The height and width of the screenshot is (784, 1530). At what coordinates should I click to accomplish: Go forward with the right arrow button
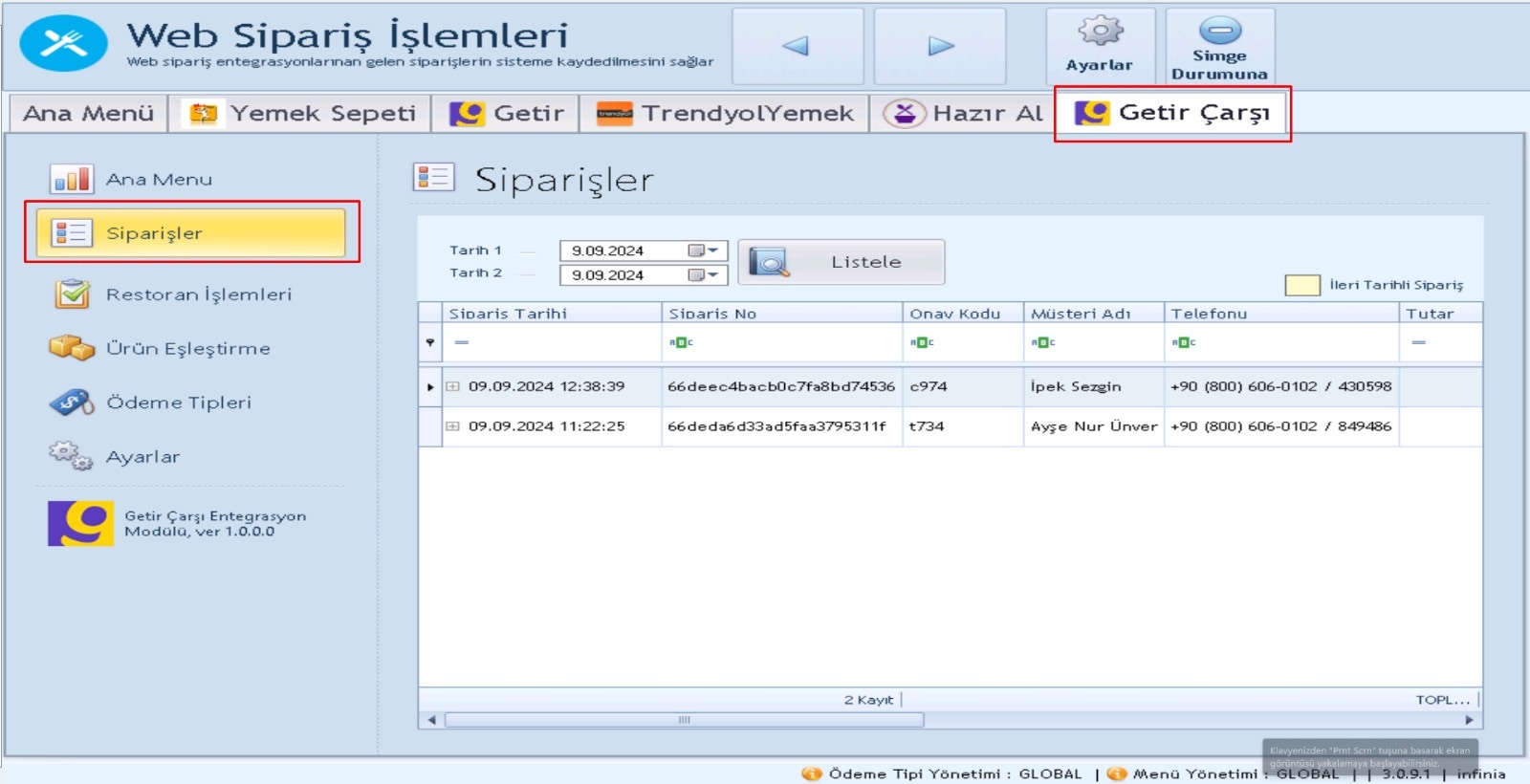point(940,46)
